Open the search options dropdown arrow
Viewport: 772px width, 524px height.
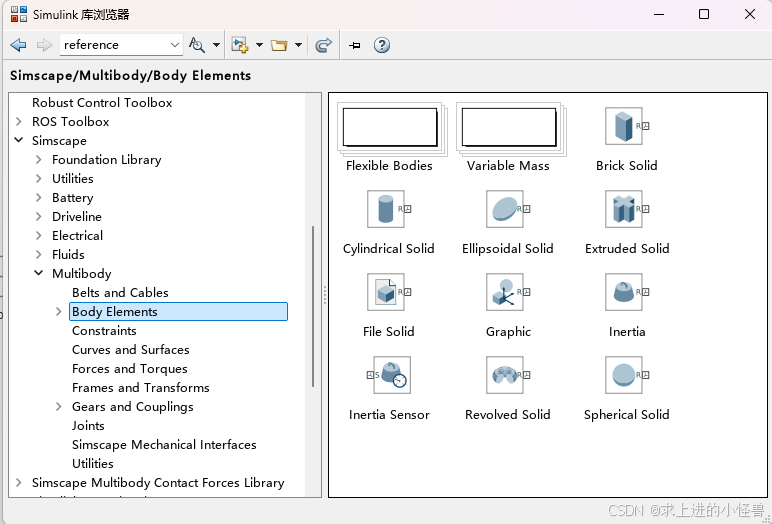coord(216,45)
